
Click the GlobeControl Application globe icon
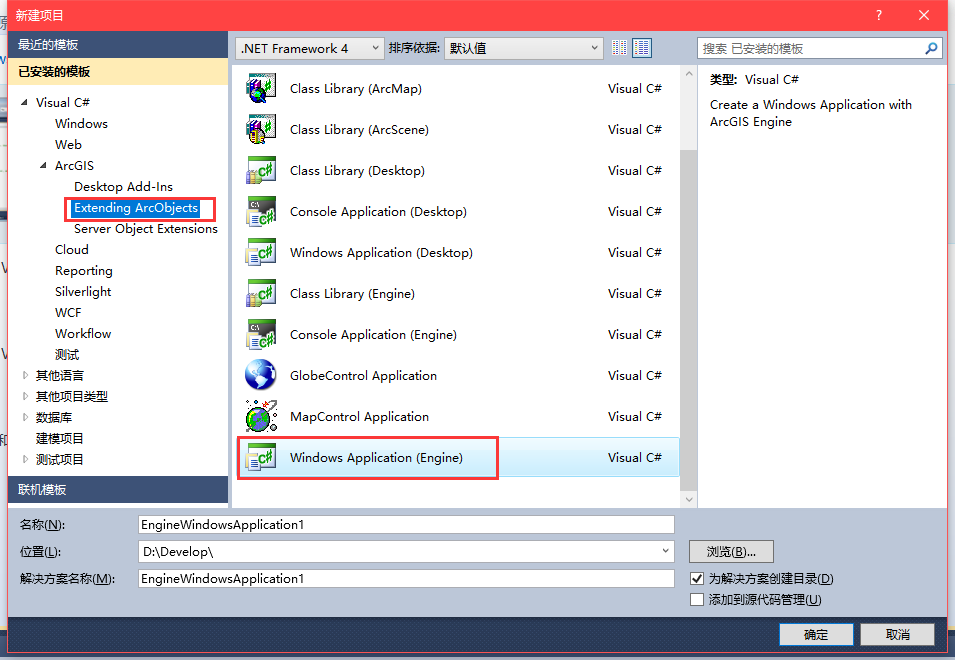click(x=260, y=375)
